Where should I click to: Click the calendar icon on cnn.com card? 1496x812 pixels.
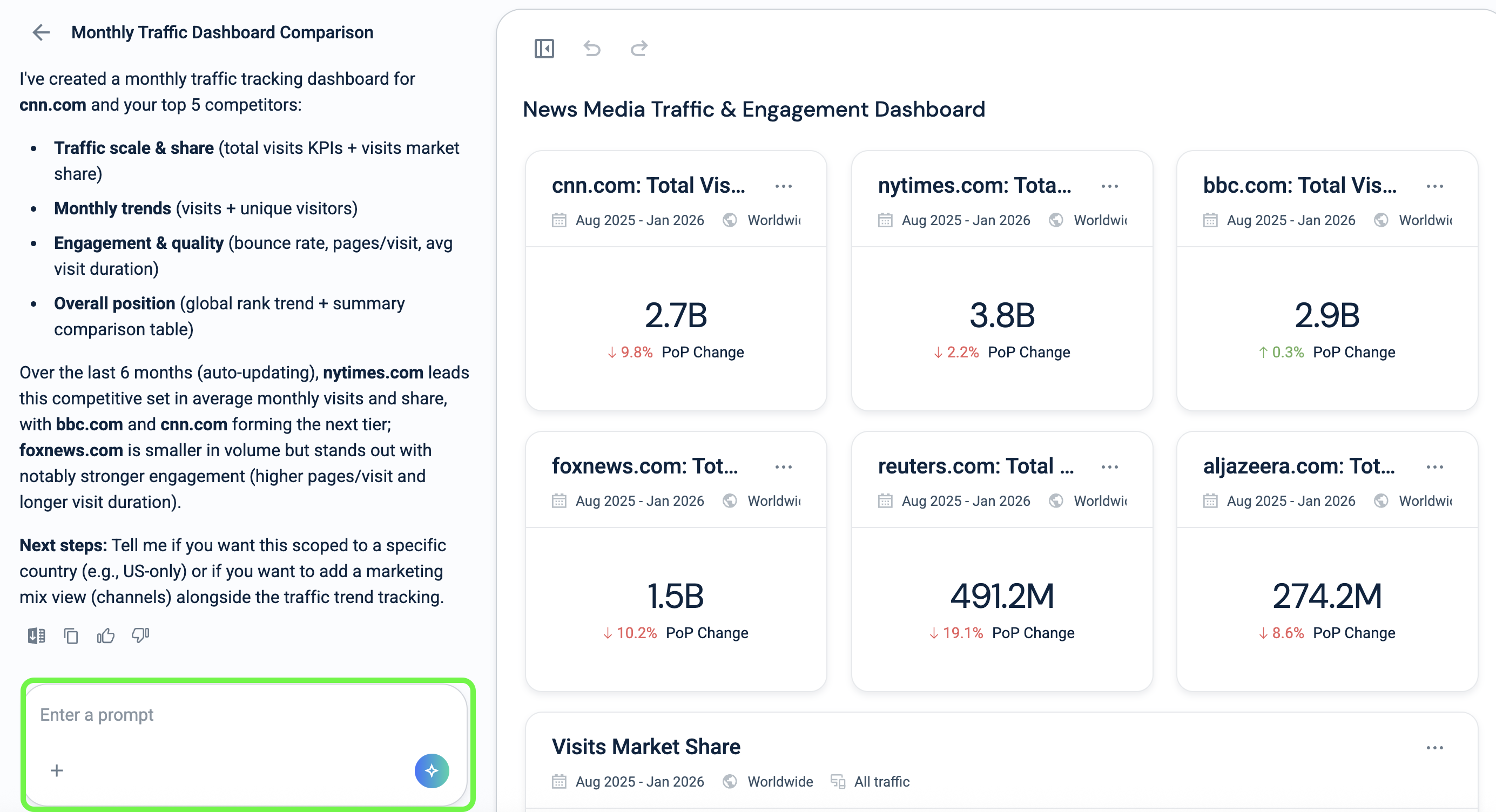click(x=558, y=220)
